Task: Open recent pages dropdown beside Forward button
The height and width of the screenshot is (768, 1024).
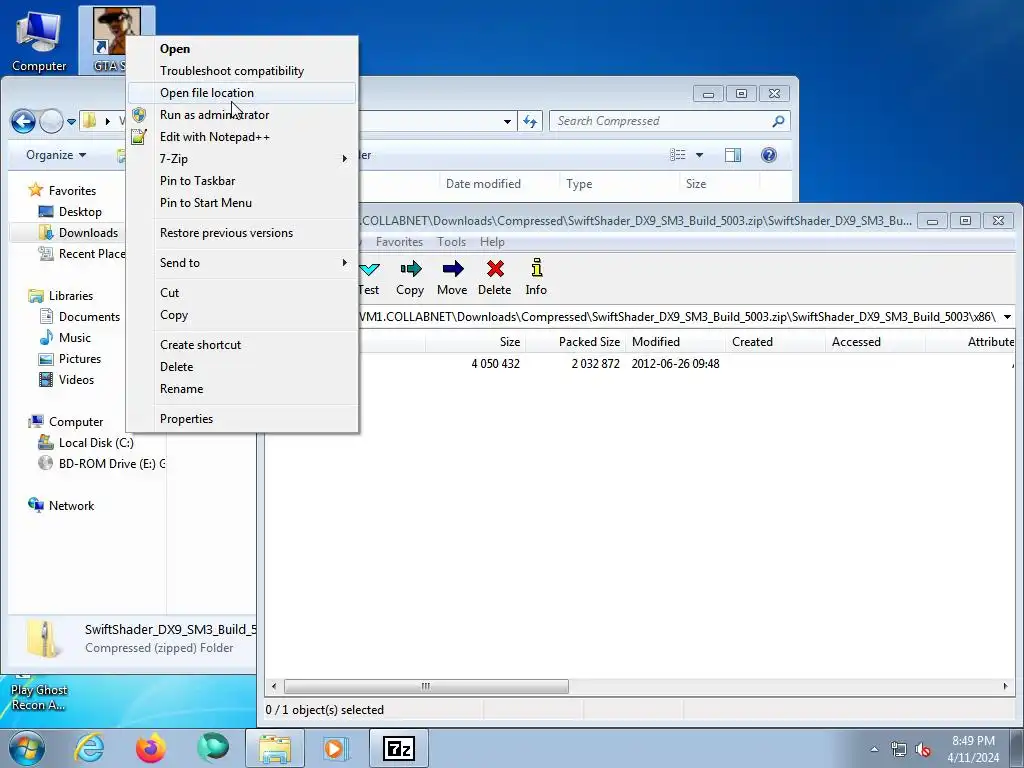Action: point(71,121)
